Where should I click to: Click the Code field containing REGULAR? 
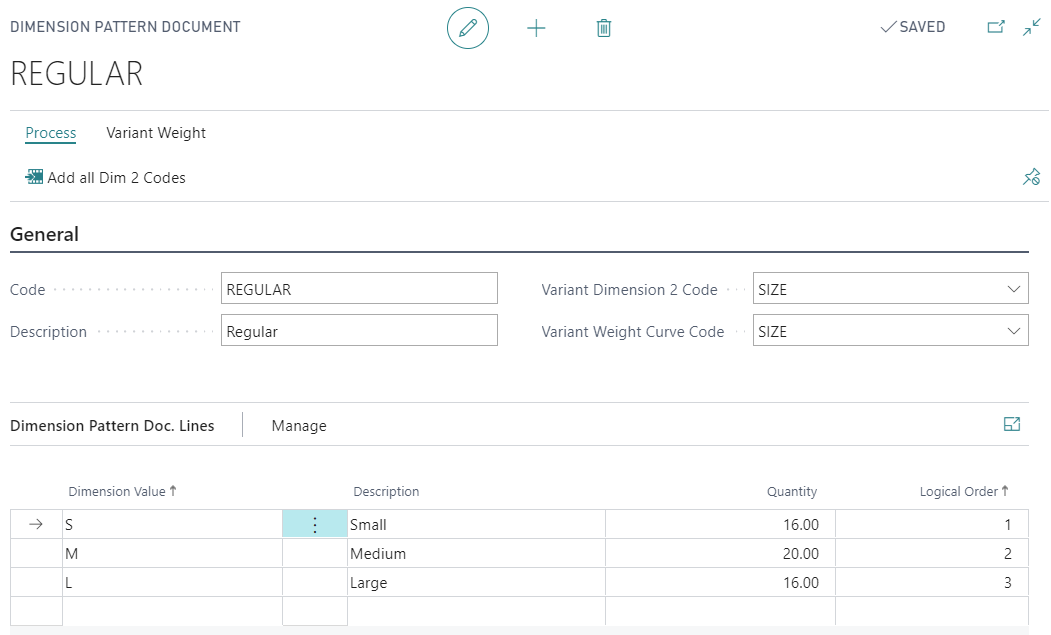358,290
